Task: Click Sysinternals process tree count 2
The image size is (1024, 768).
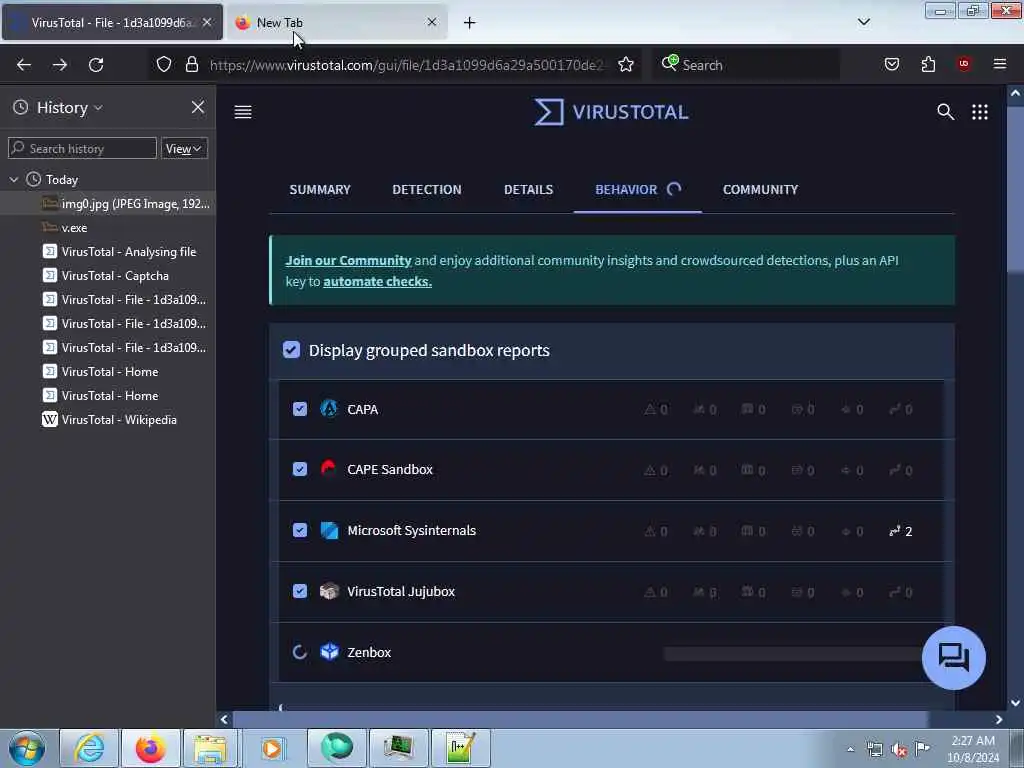Action: point(901,531)
